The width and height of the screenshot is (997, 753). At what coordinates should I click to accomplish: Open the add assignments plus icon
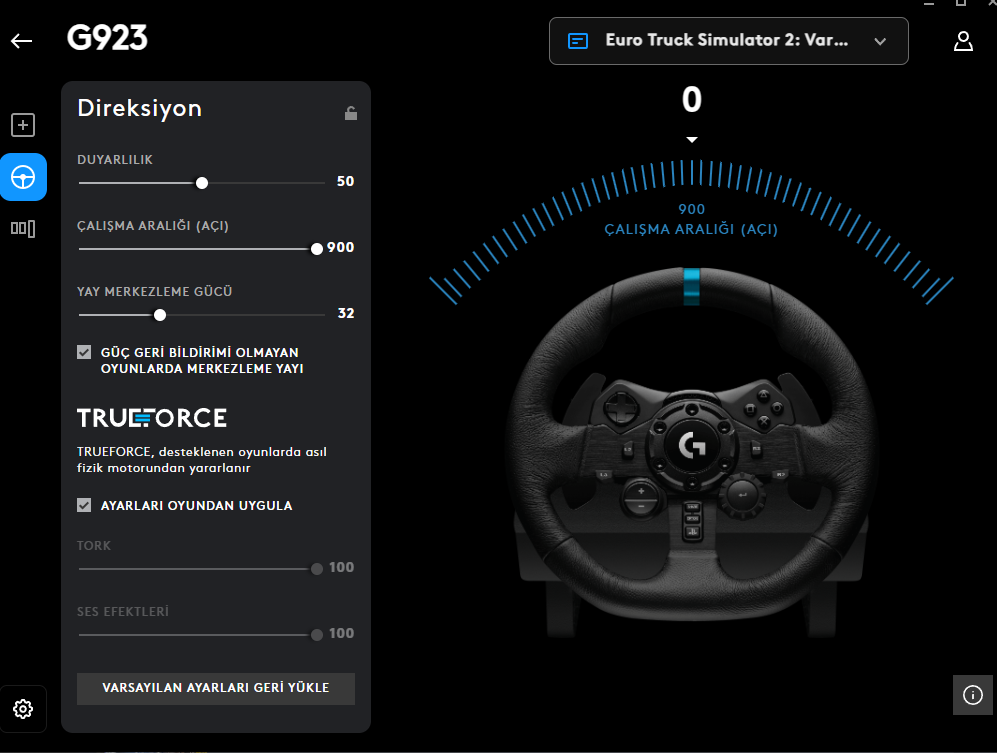[23, 125]
